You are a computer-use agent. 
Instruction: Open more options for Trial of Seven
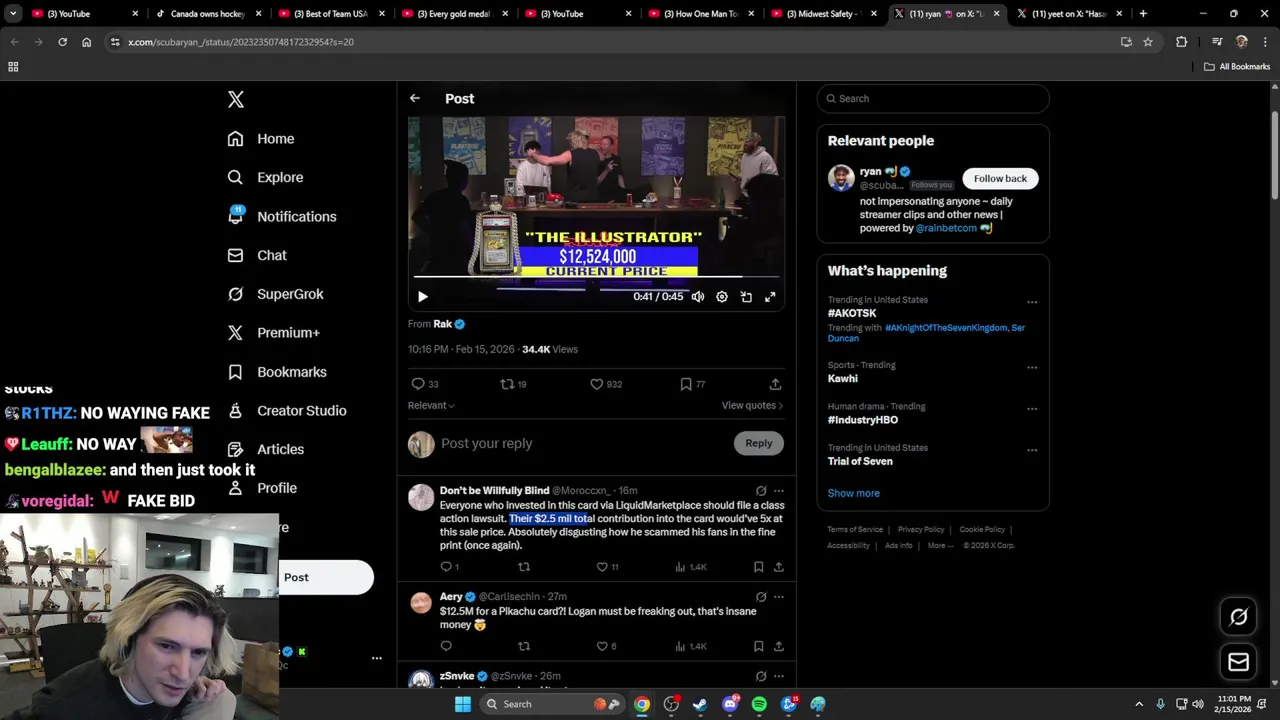tap(1032, 450)
